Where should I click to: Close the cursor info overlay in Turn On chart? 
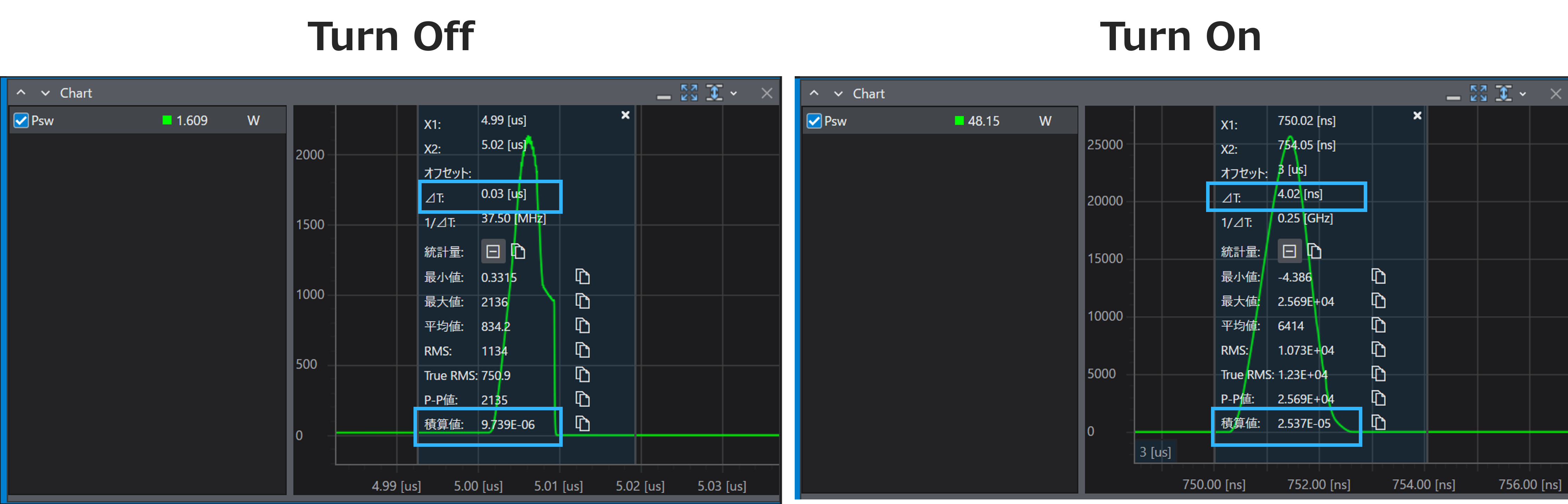point(1417,116)
